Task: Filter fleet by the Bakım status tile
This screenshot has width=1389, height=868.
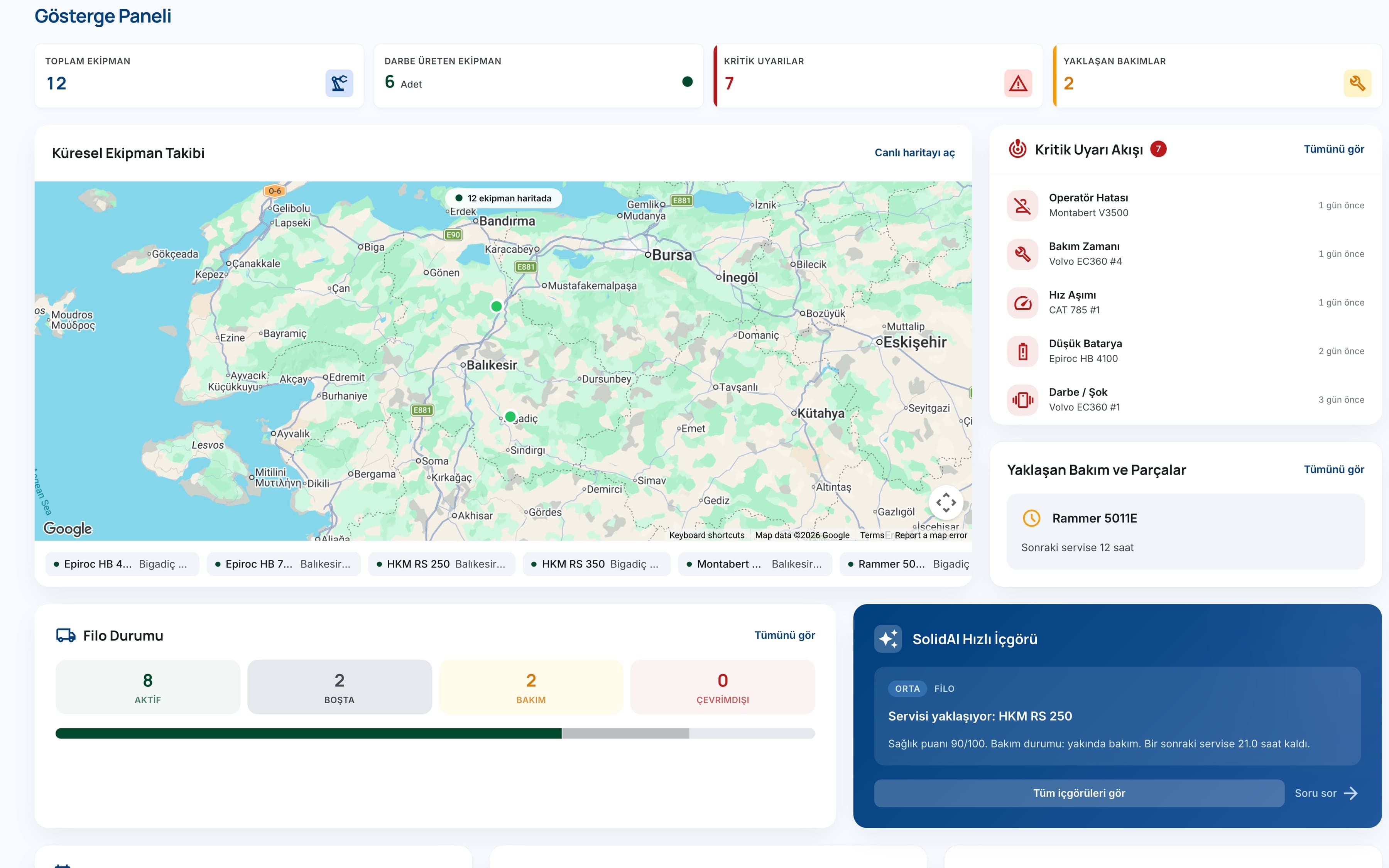Action: (x=532, y=687)
